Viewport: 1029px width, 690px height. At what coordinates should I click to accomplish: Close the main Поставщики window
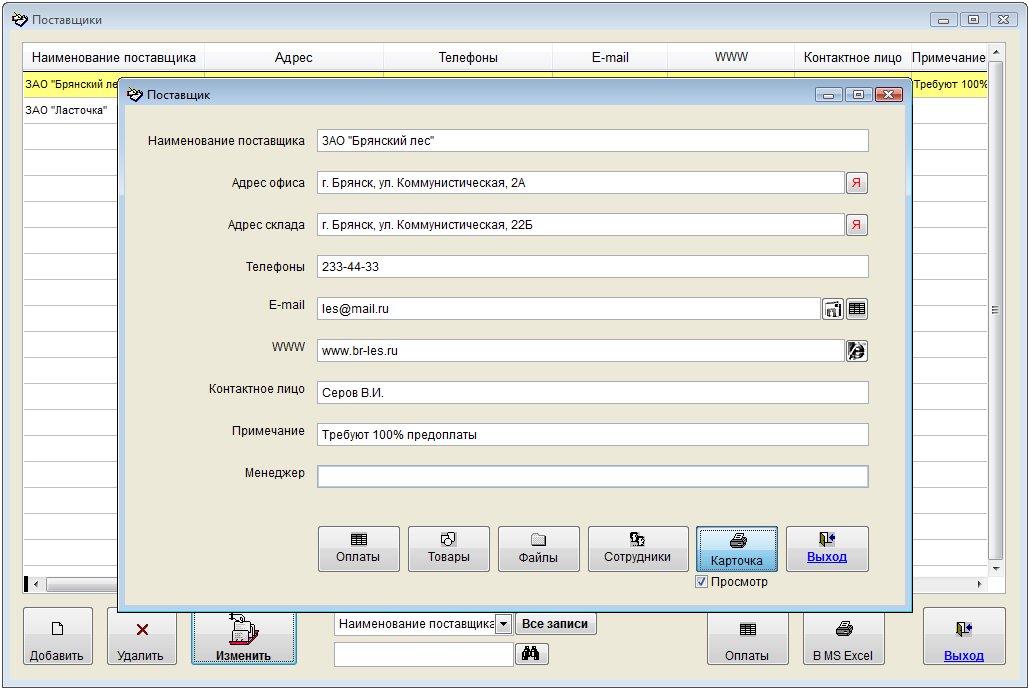(x=1003, y=20)
